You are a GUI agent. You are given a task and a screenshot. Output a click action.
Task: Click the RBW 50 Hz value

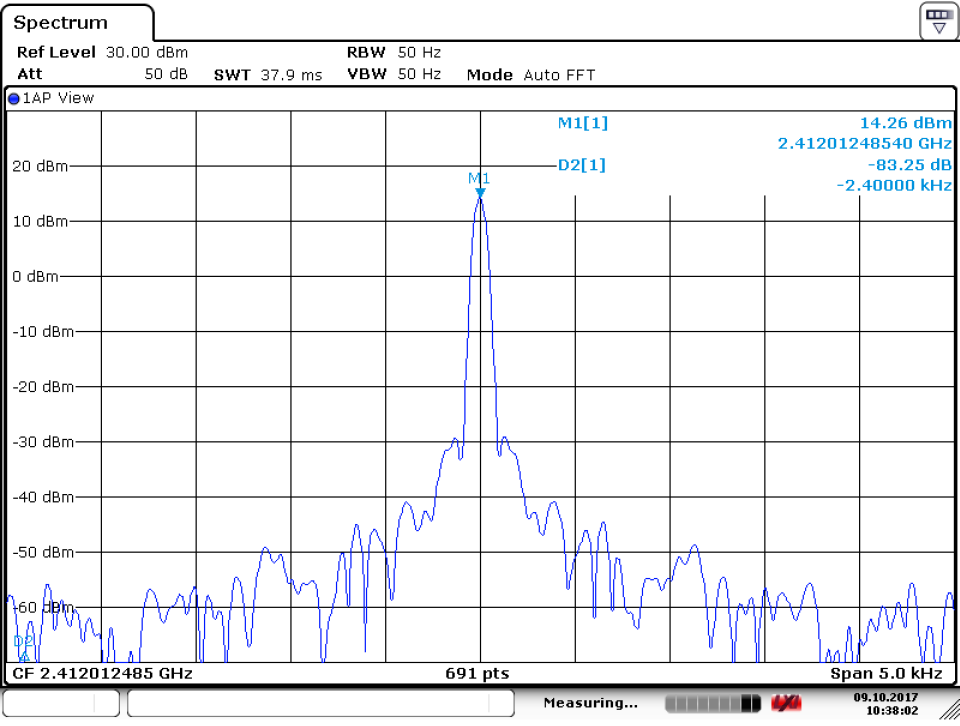coord(419,52)
